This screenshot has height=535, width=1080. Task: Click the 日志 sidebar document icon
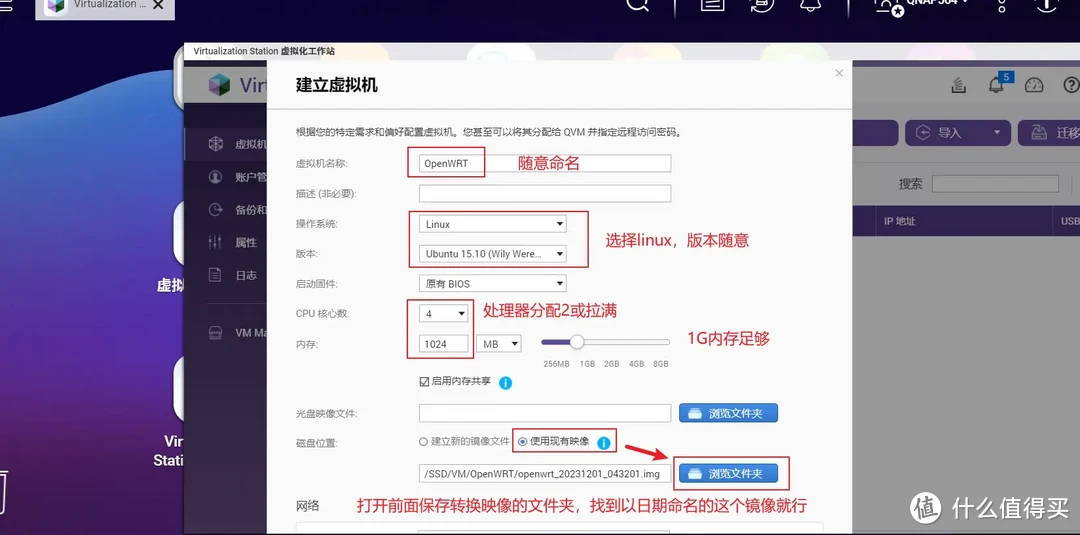point(215,275)
